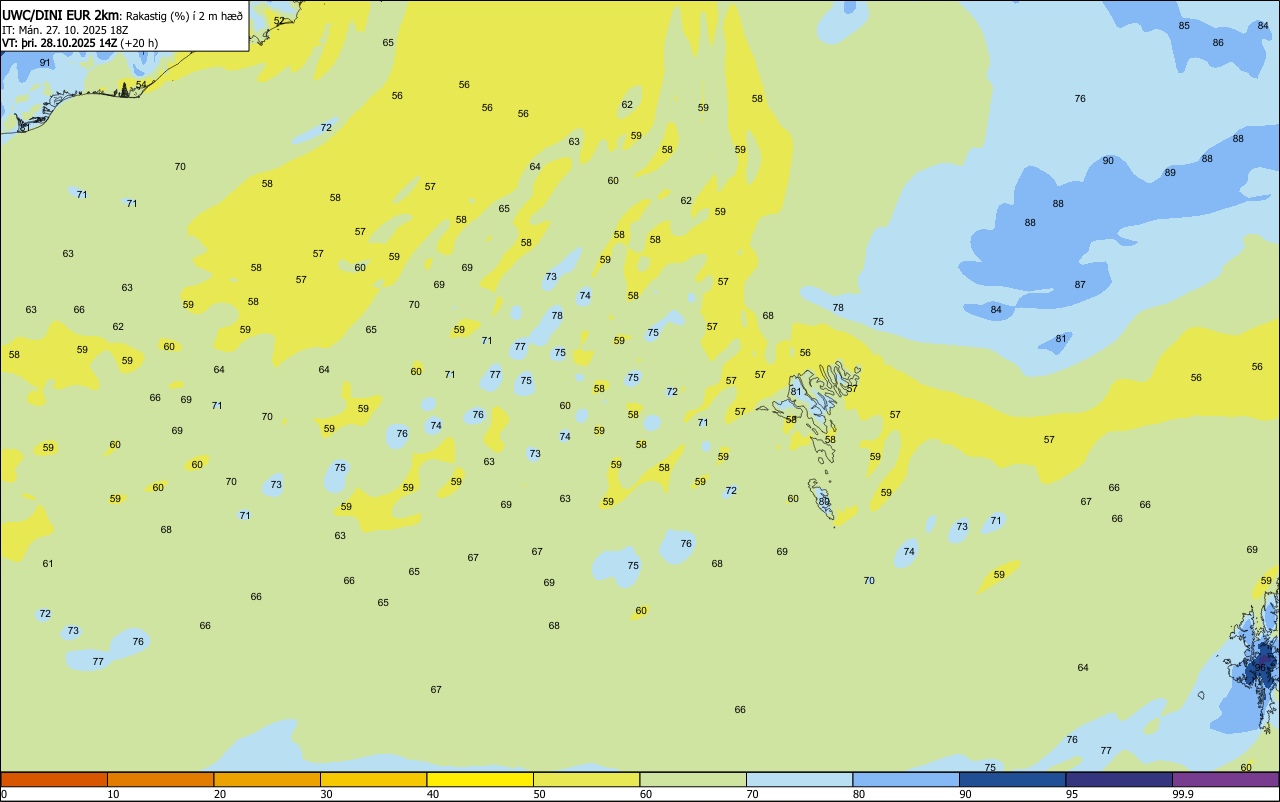The width and height of the screenshot is (1280, 802).
Task: Click the dark orange 0–10 legend swatch
Action: click(54, 779)
